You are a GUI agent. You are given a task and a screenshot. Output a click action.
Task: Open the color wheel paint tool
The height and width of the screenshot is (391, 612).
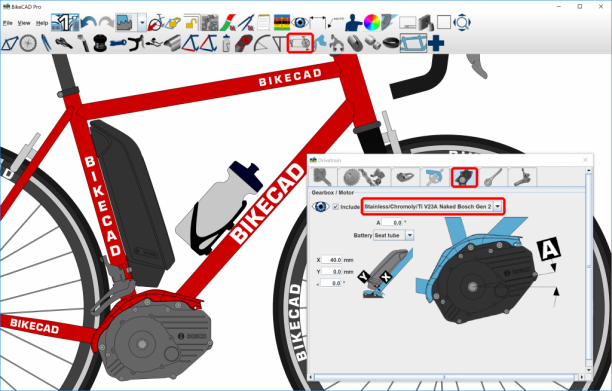[372, 23]
